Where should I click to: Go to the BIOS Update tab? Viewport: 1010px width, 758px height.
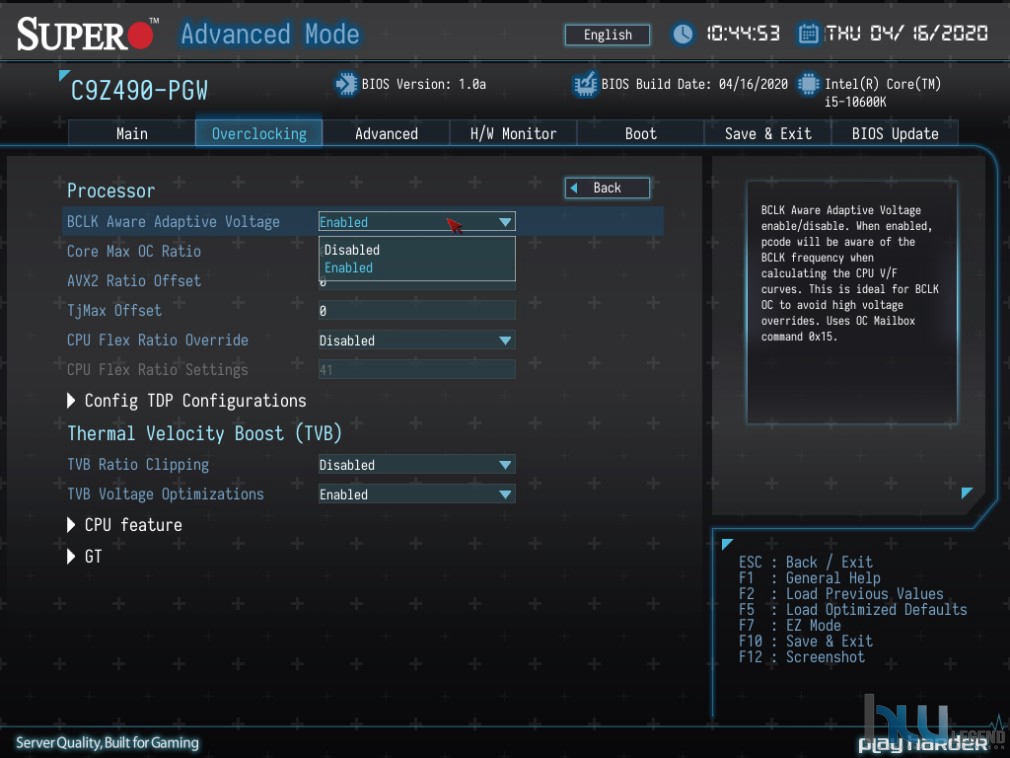point(895,133)
